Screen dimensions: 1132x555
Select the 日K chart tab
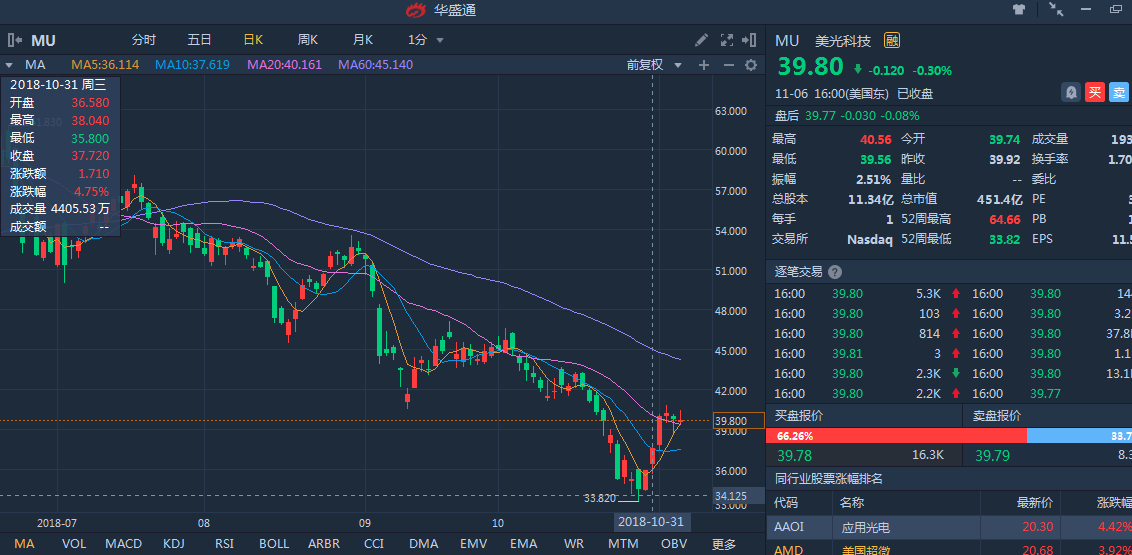[x=253, y=40]
